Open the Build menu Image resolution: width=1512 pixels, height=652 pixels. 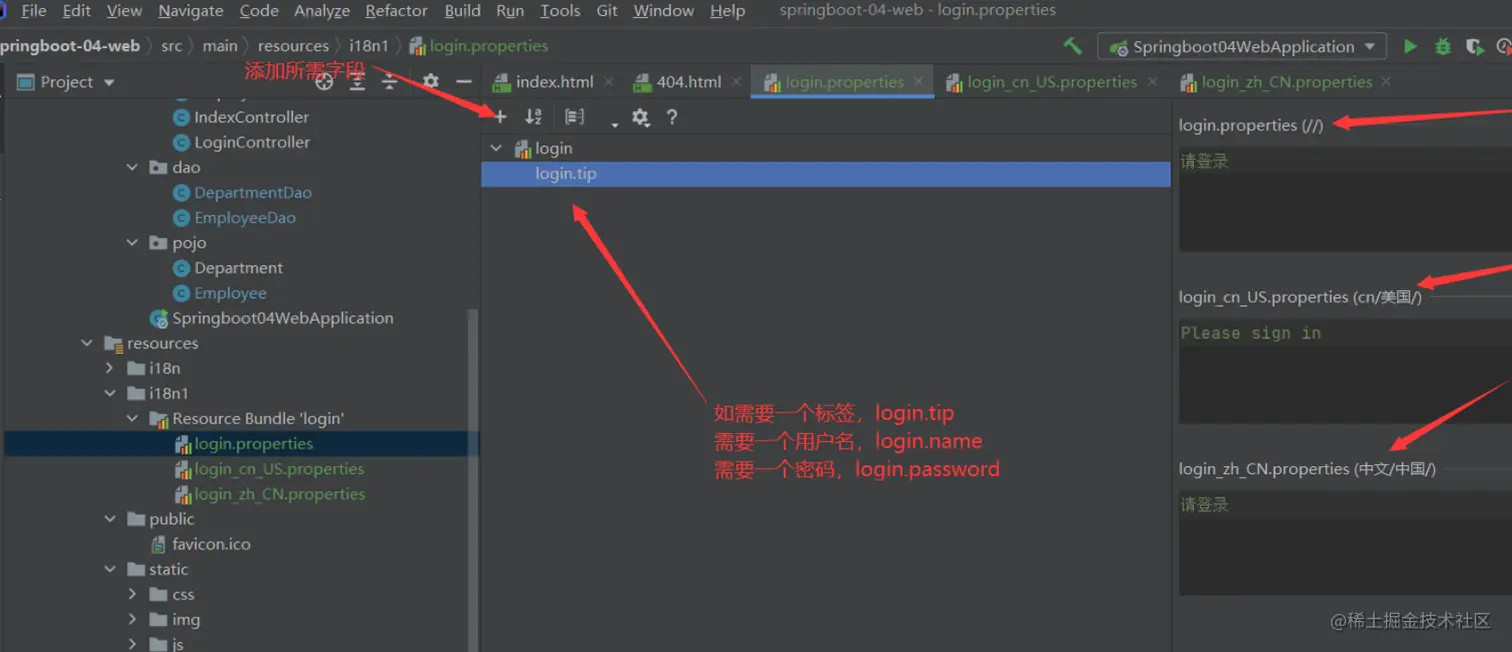462,11
